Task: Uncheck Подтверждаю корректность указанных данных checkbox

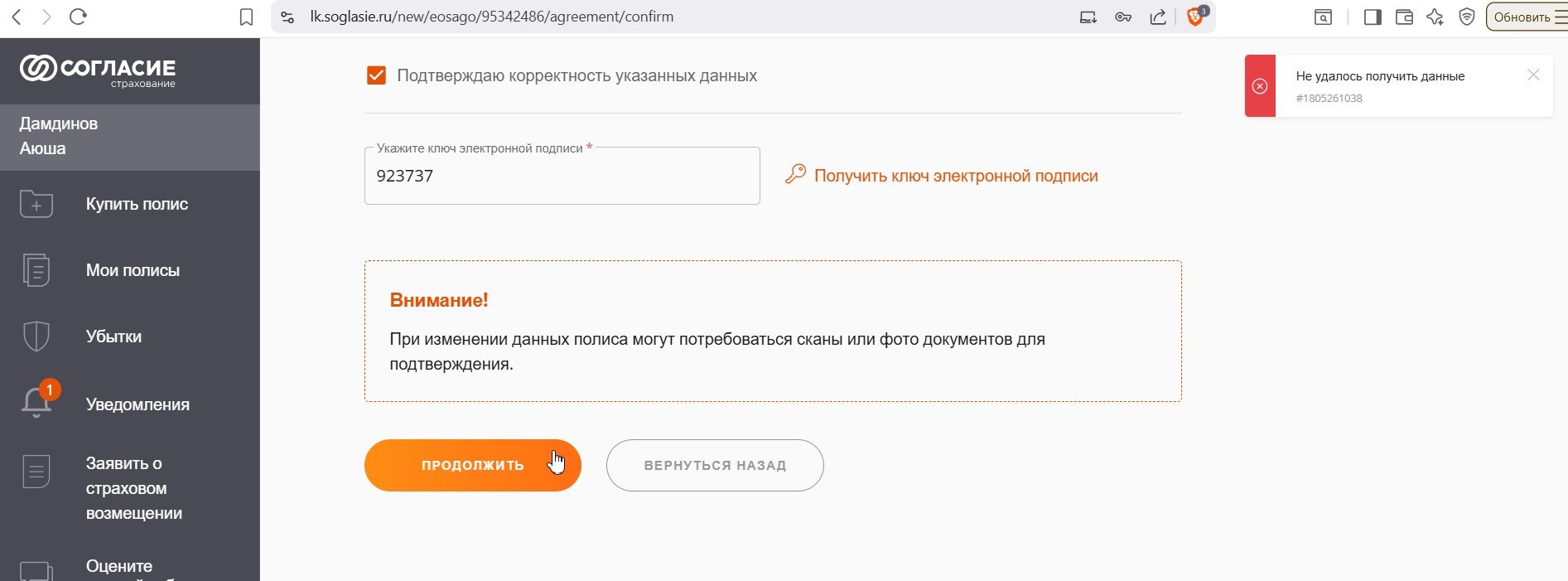Action: point(376,75)
